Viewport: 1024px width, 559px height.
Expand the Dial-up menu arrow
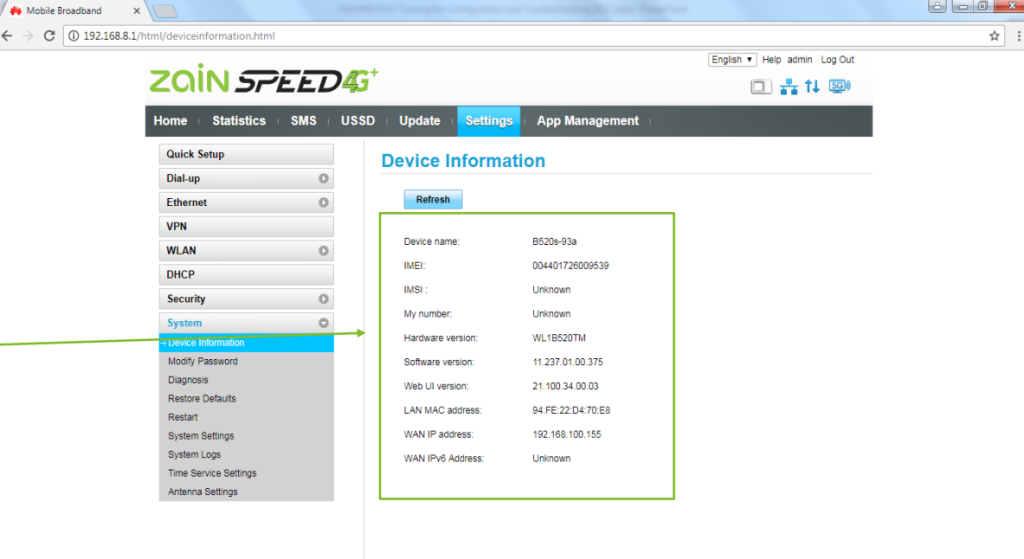[x=323, y=178]
